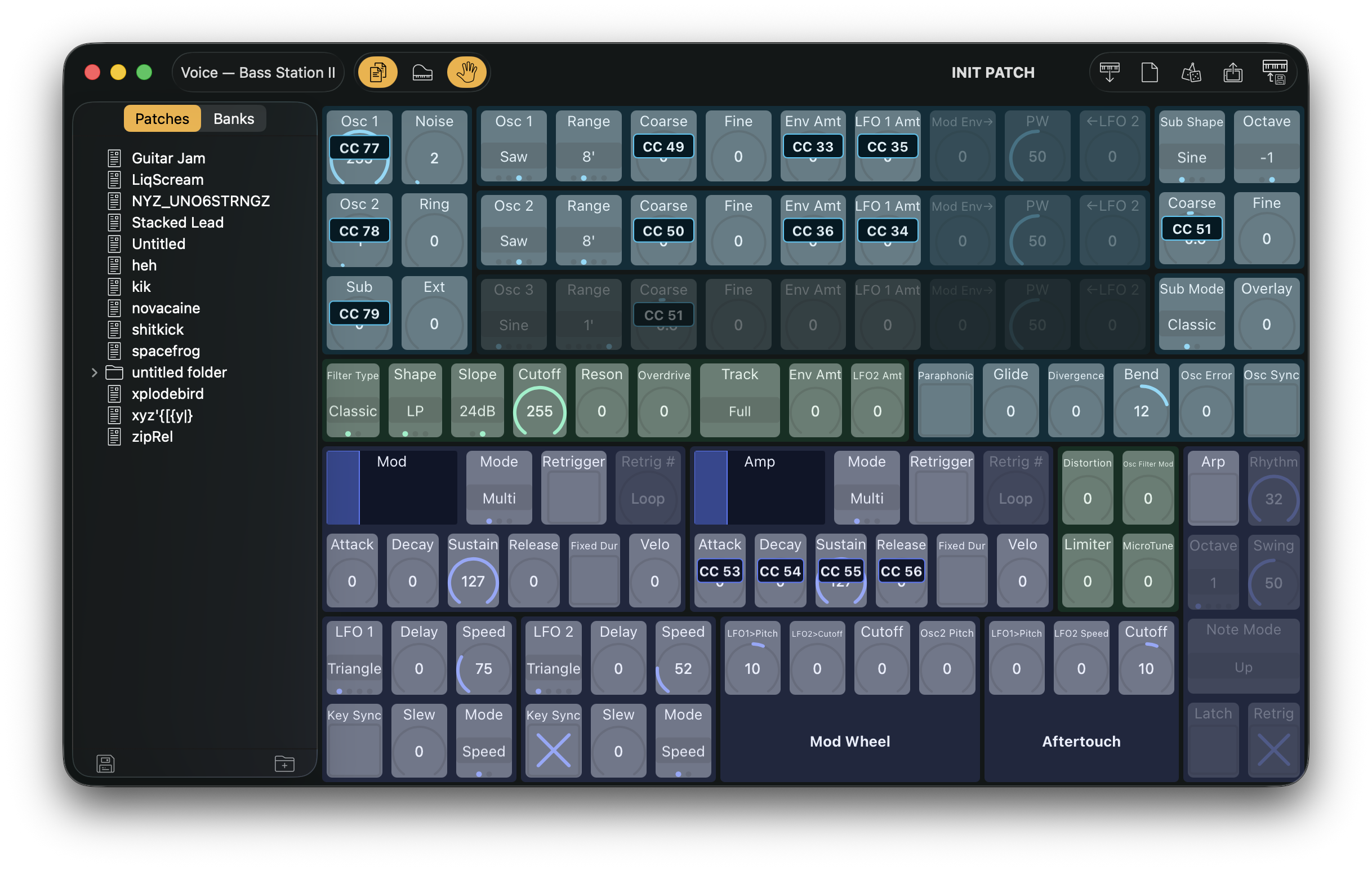Select the zipRel patch
The height and width of the screenshot is (870, 1372).
point(152,437)
